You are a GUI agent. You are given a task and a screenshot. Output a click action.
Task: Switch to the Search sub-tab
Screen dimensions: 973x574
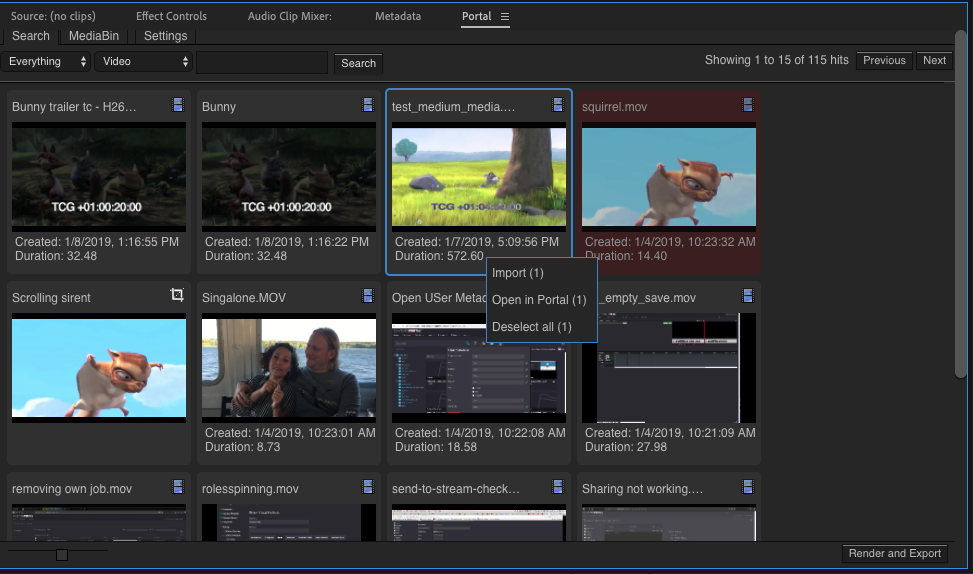[30, 36]
